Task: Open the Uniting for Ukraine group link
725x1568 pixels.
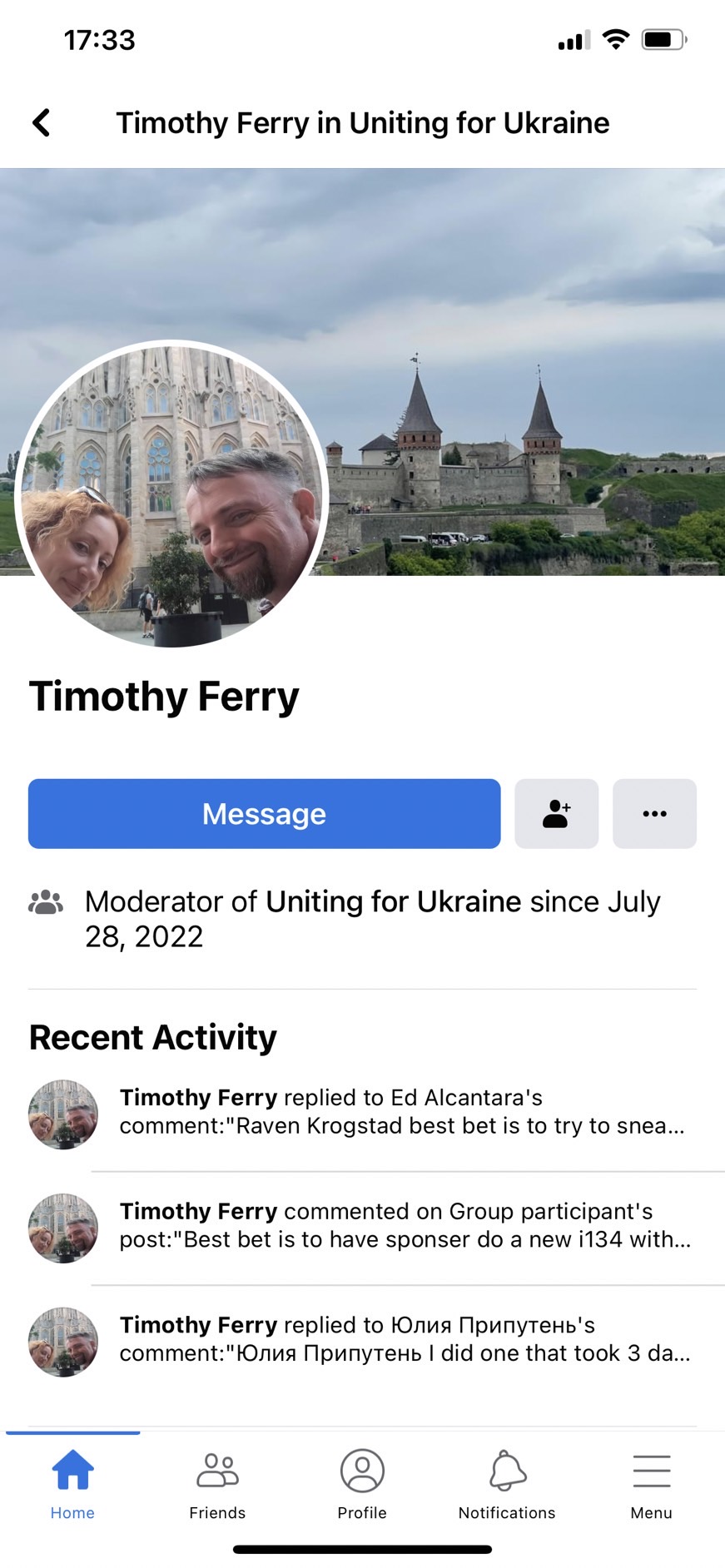Action: tap(393, 901)
